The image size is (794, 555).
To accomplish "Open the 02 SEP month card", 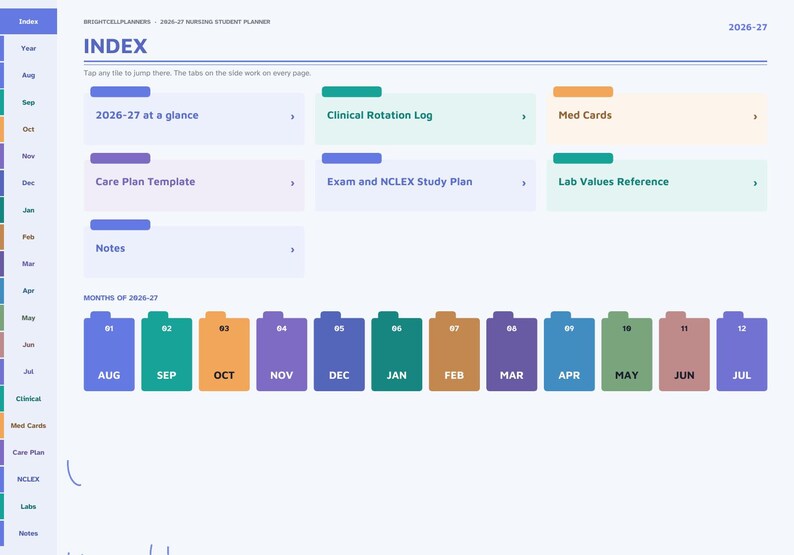I will click(x=167, y=353).
